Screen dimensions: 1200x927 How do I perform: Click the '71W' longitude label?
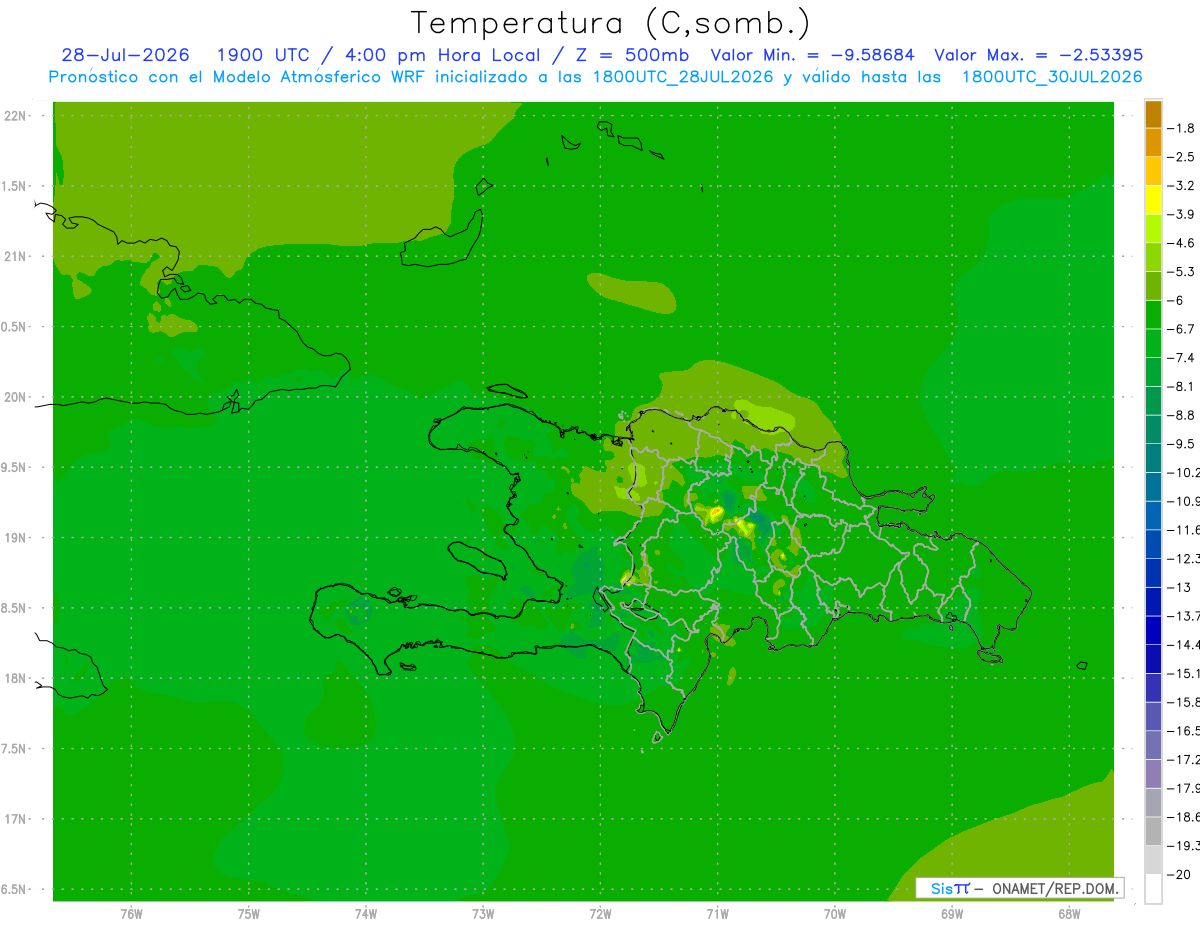click(717, 913)
